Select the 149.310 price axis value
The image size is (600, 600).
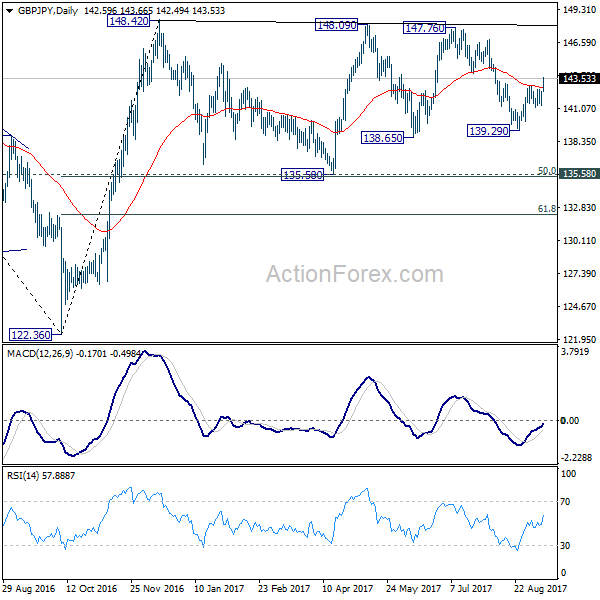tap(579, 10)
